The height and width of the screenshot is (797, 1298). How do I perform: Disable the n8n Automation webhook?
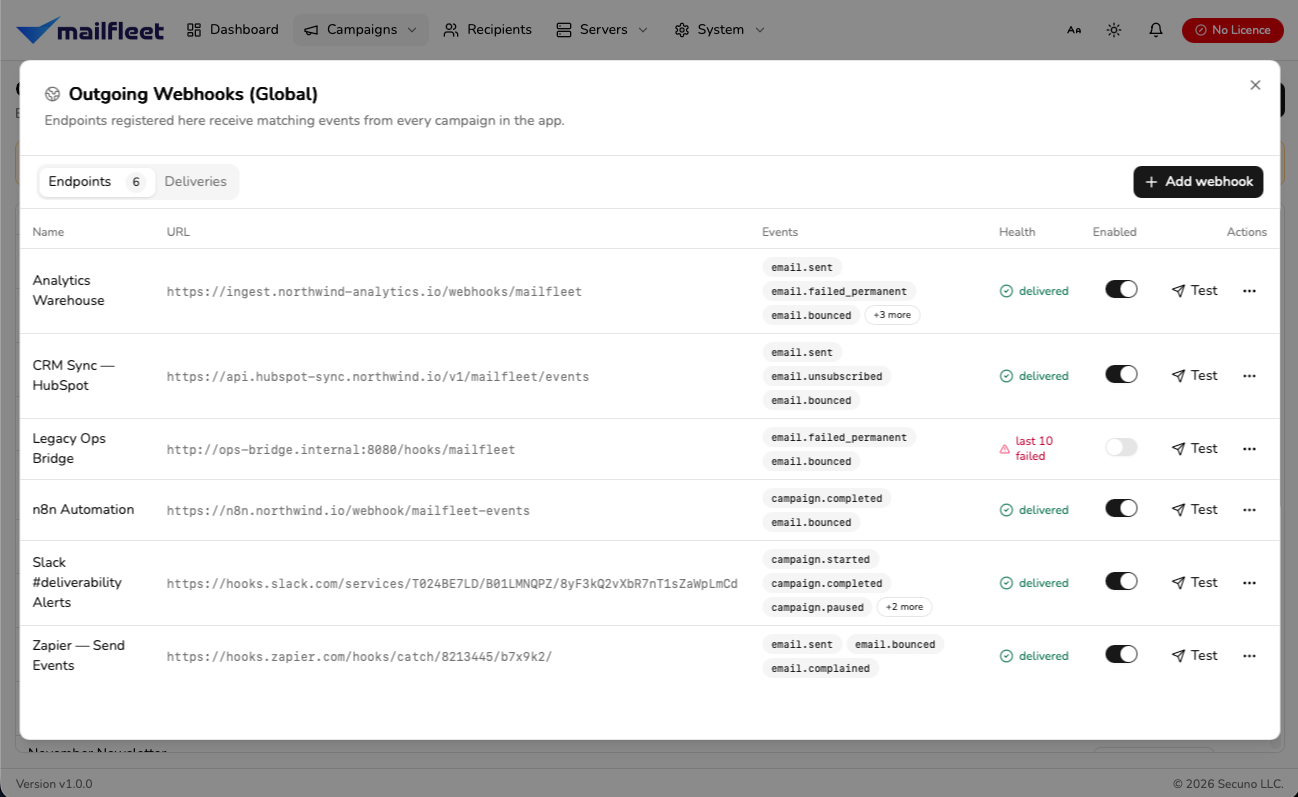[1121, 508]
